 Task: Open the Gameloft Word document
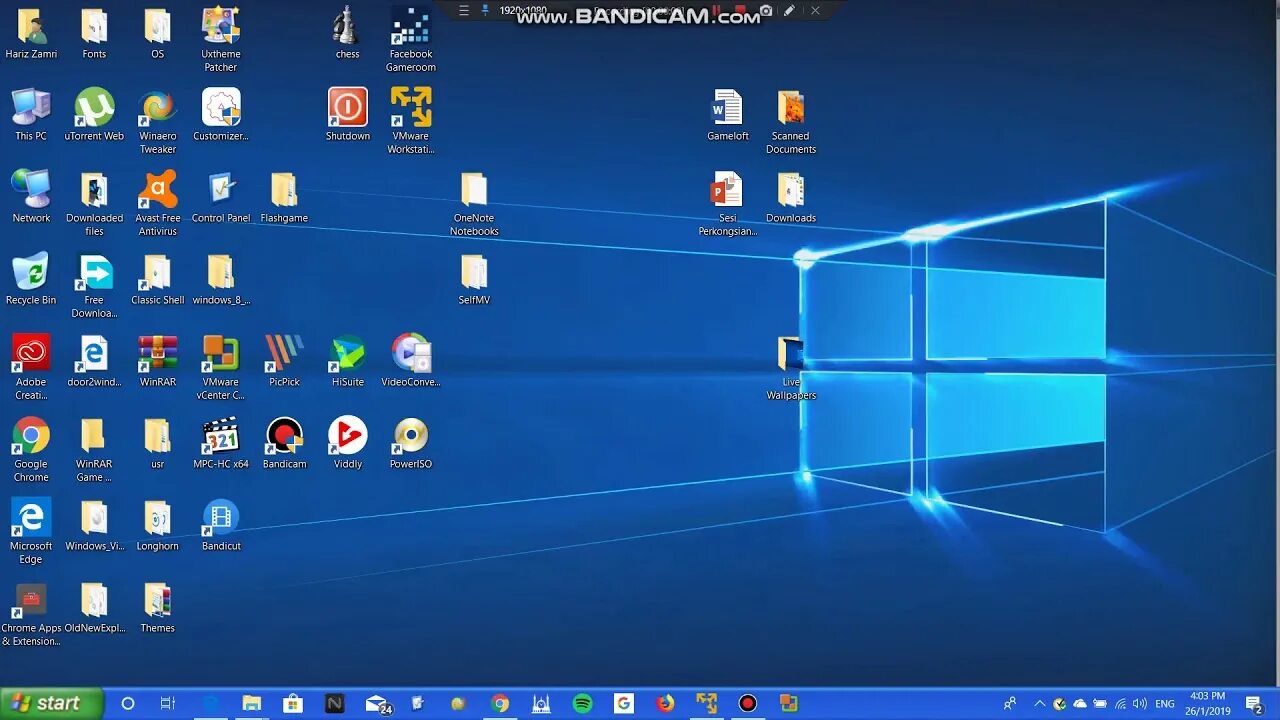(x=727, y=116)
